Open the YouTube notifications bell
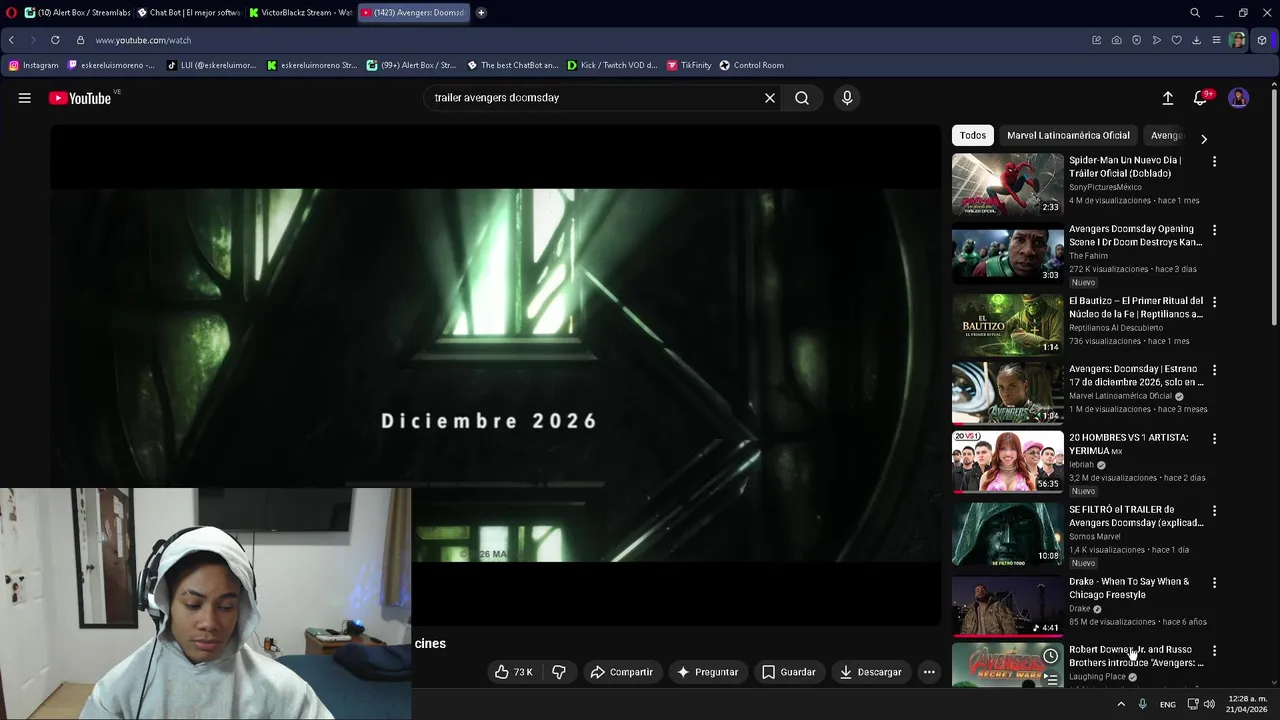1280x720 pixels. [1201, 98]
